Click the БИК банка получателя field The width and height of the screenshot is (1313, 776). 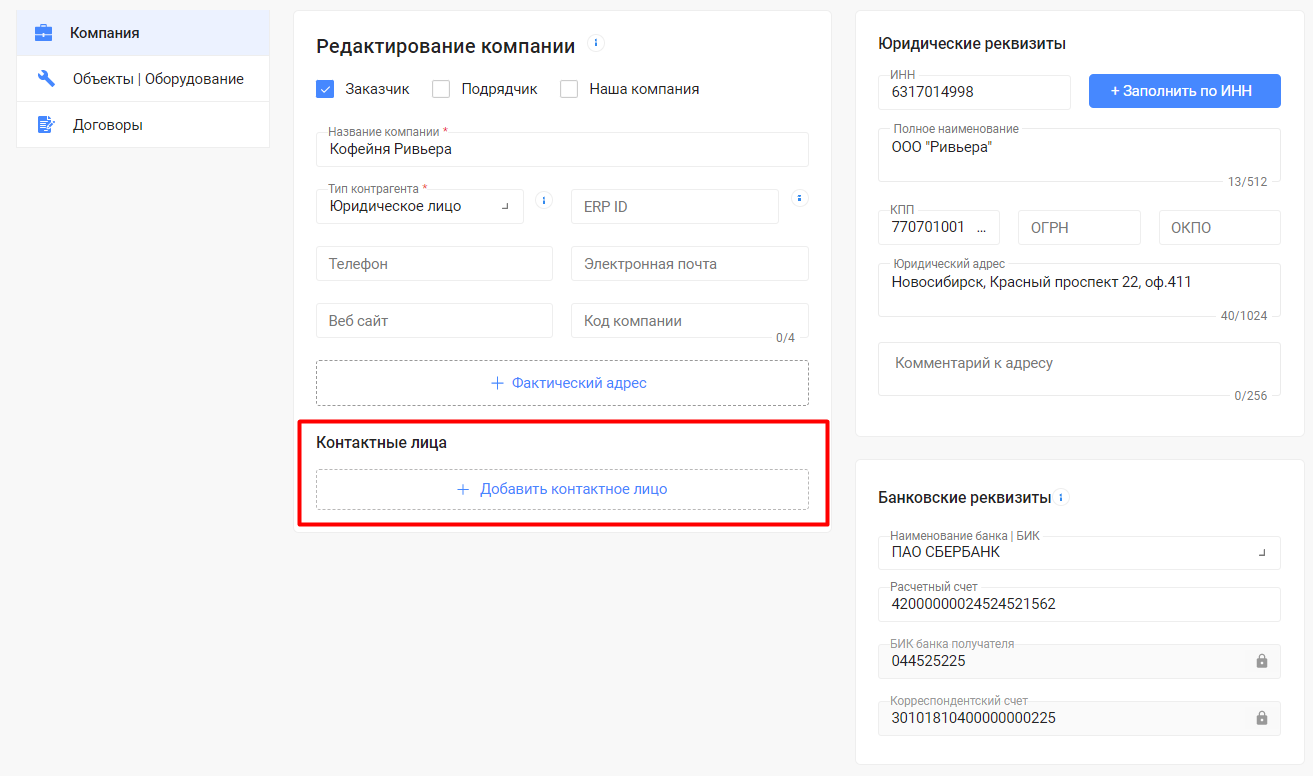click(1079, 661)
